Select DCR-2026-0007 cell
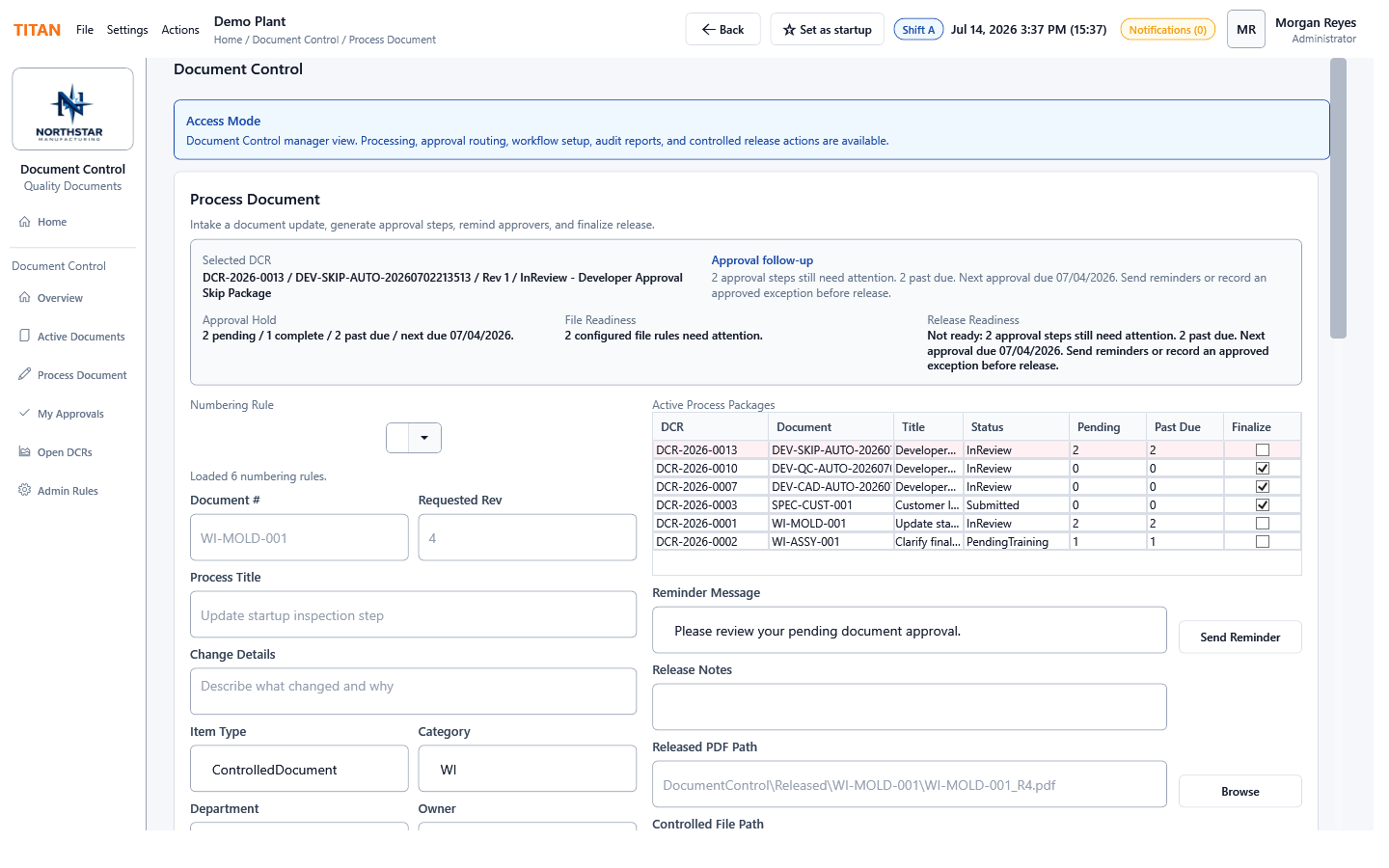Viewport: 1389px width, 868px height. [x=710, y=487]
